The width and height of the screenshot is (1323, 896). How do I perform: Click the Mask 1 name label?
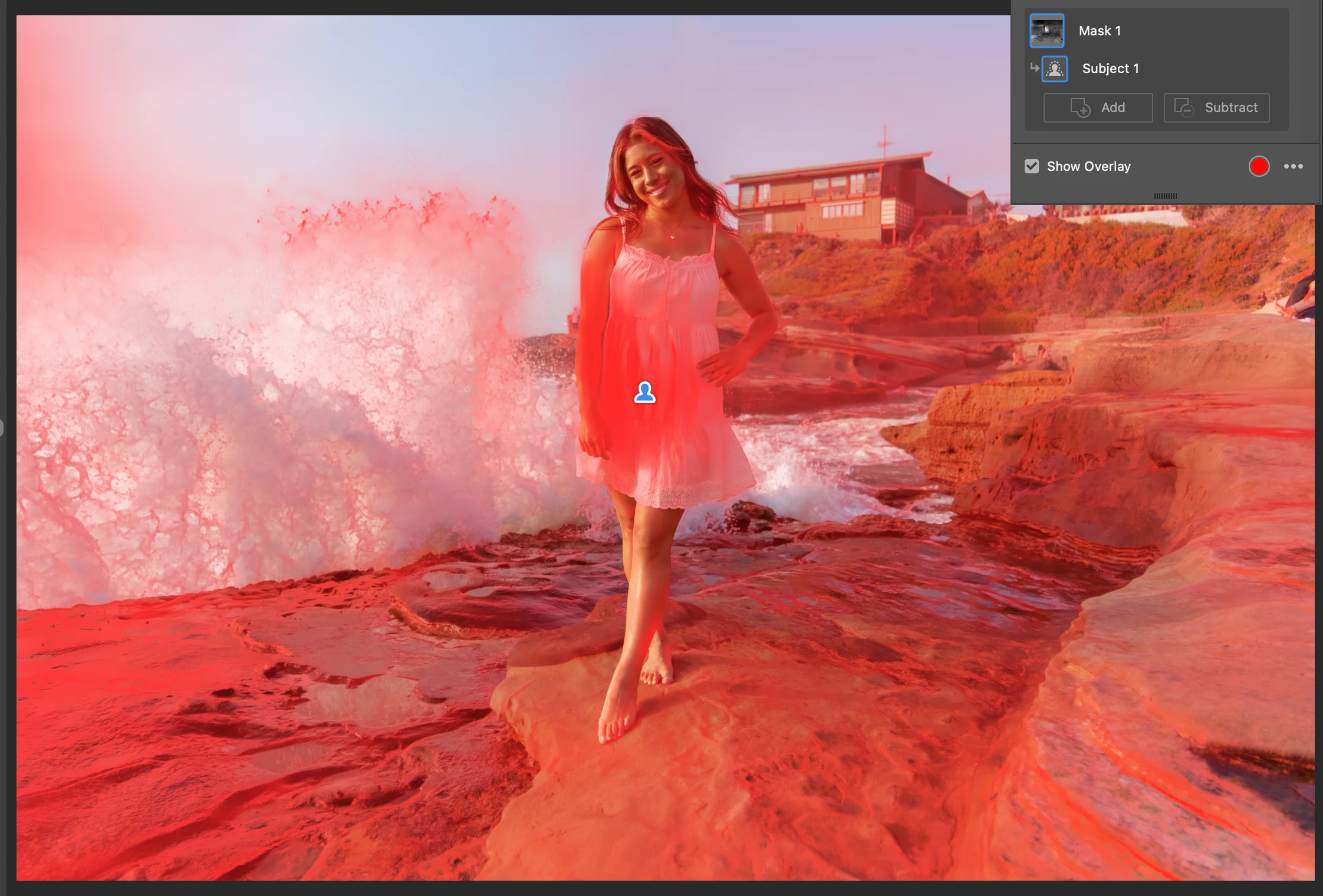1100,31
